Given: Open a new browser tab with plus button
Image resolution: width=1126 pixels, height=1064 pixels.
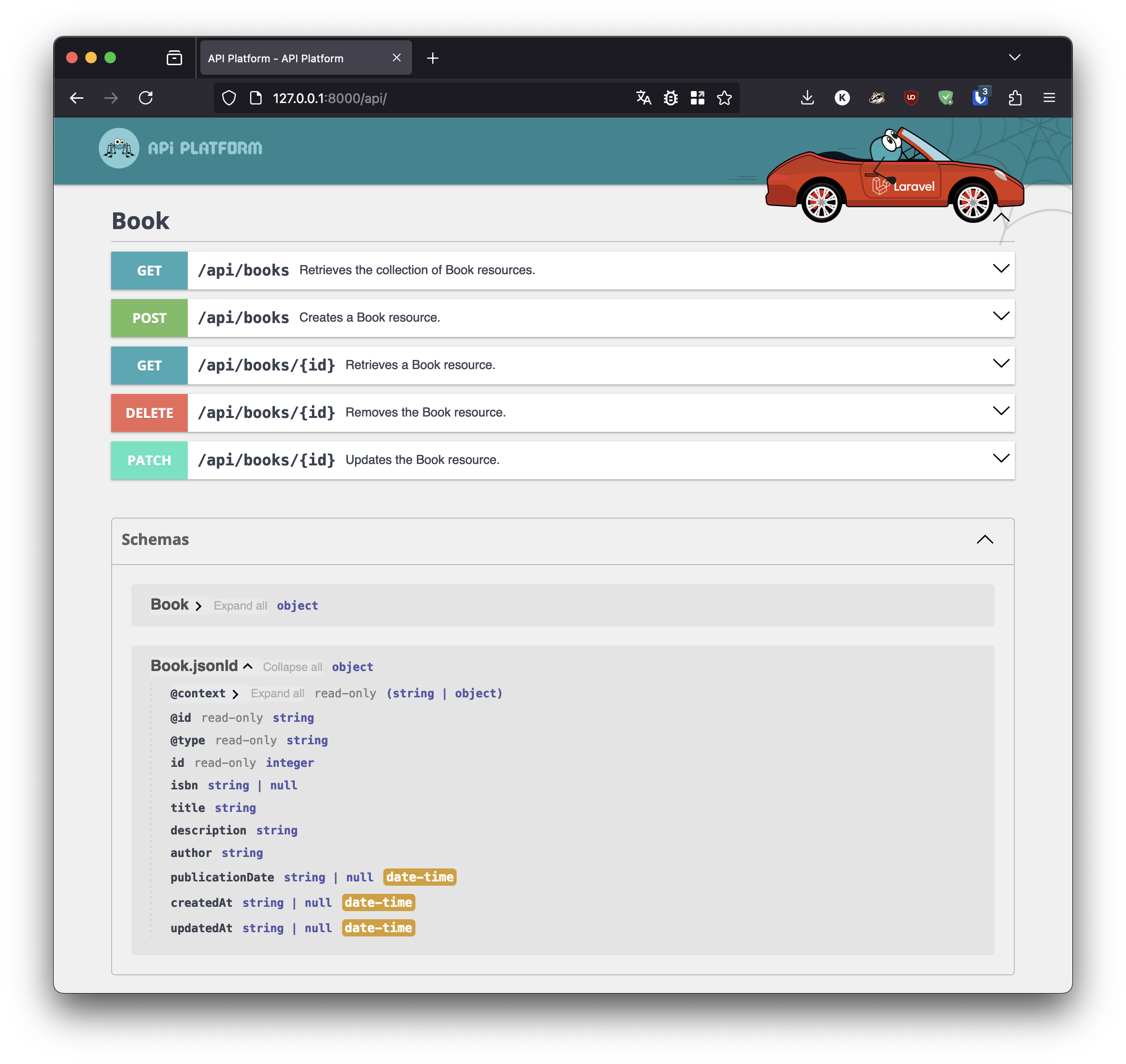Looking at the screenshot, I should pos(433,58).
